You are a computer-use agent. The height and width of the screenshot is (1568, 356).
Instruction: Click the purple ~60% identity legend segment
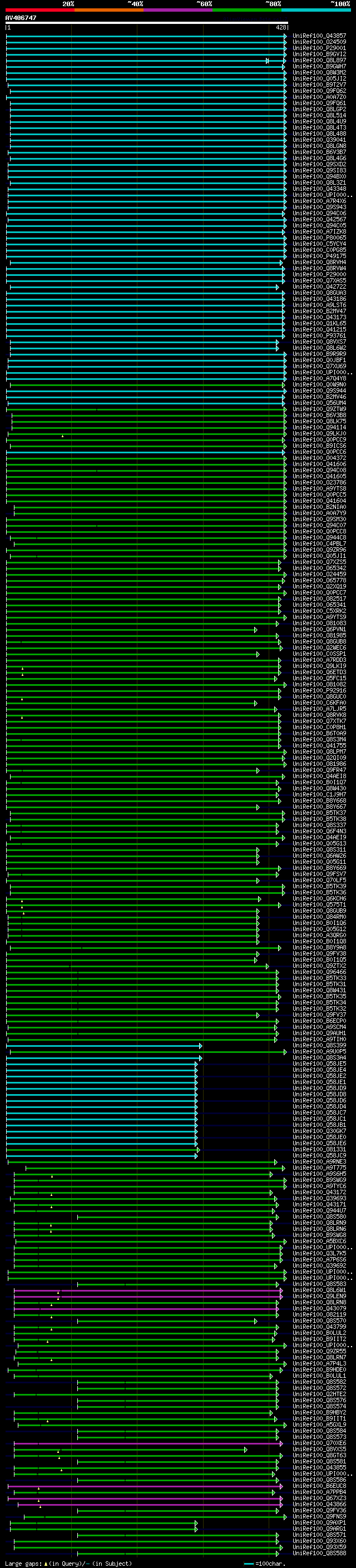(x=177, y=11)
